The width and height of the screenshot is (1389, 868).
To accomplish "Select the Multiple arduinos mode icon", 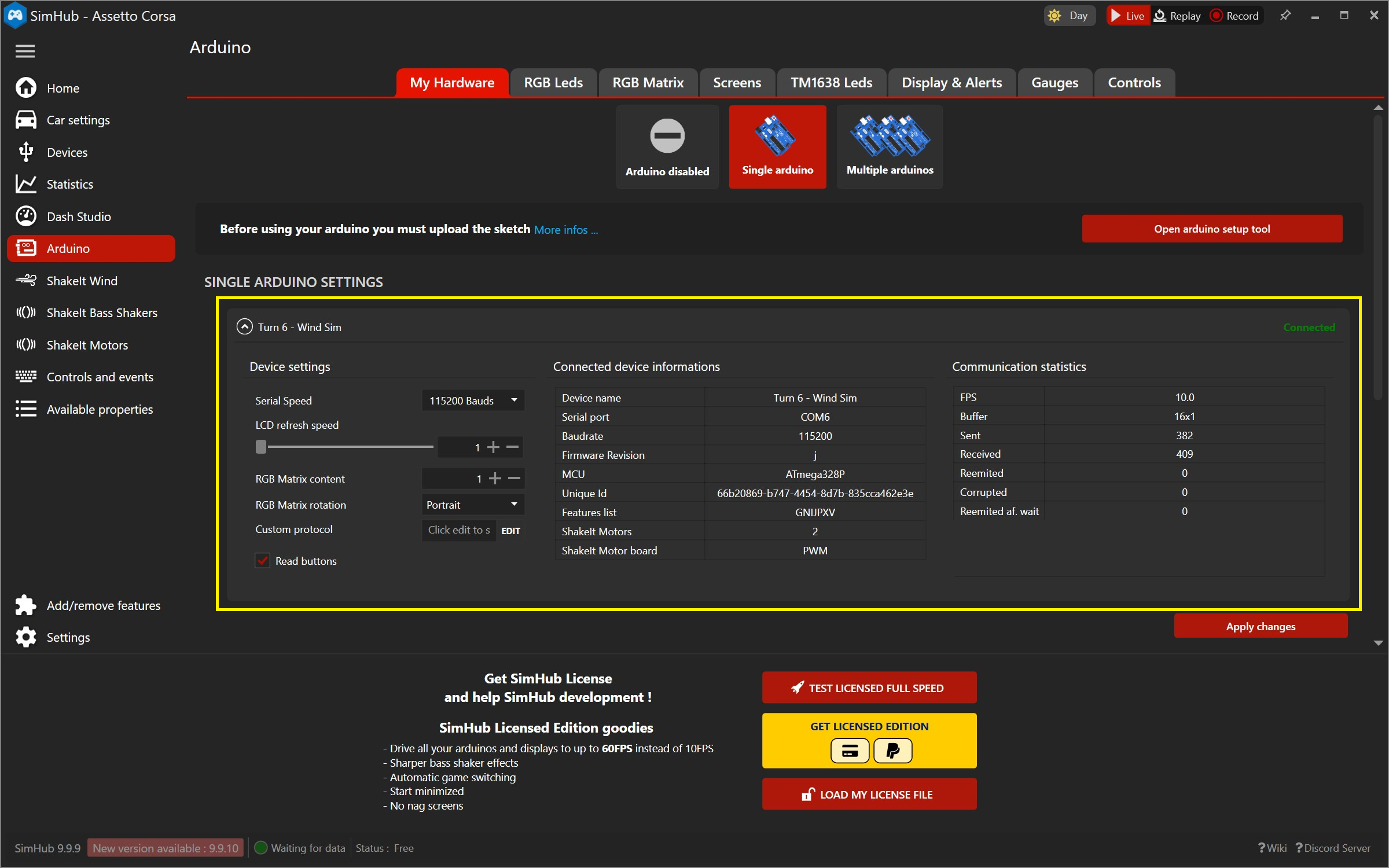I will (x=890, y=146).
